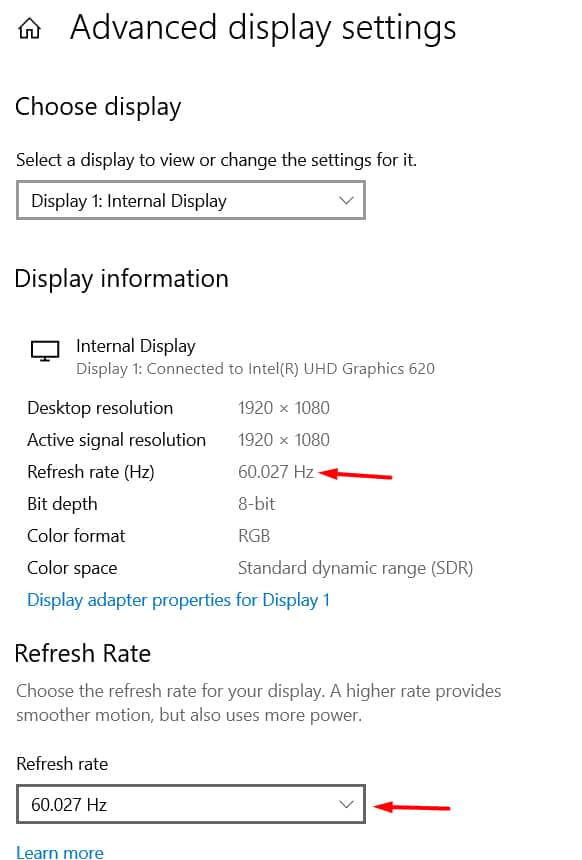Click the Active signal resolution value
582x860 pixels.
pos(284,439)
